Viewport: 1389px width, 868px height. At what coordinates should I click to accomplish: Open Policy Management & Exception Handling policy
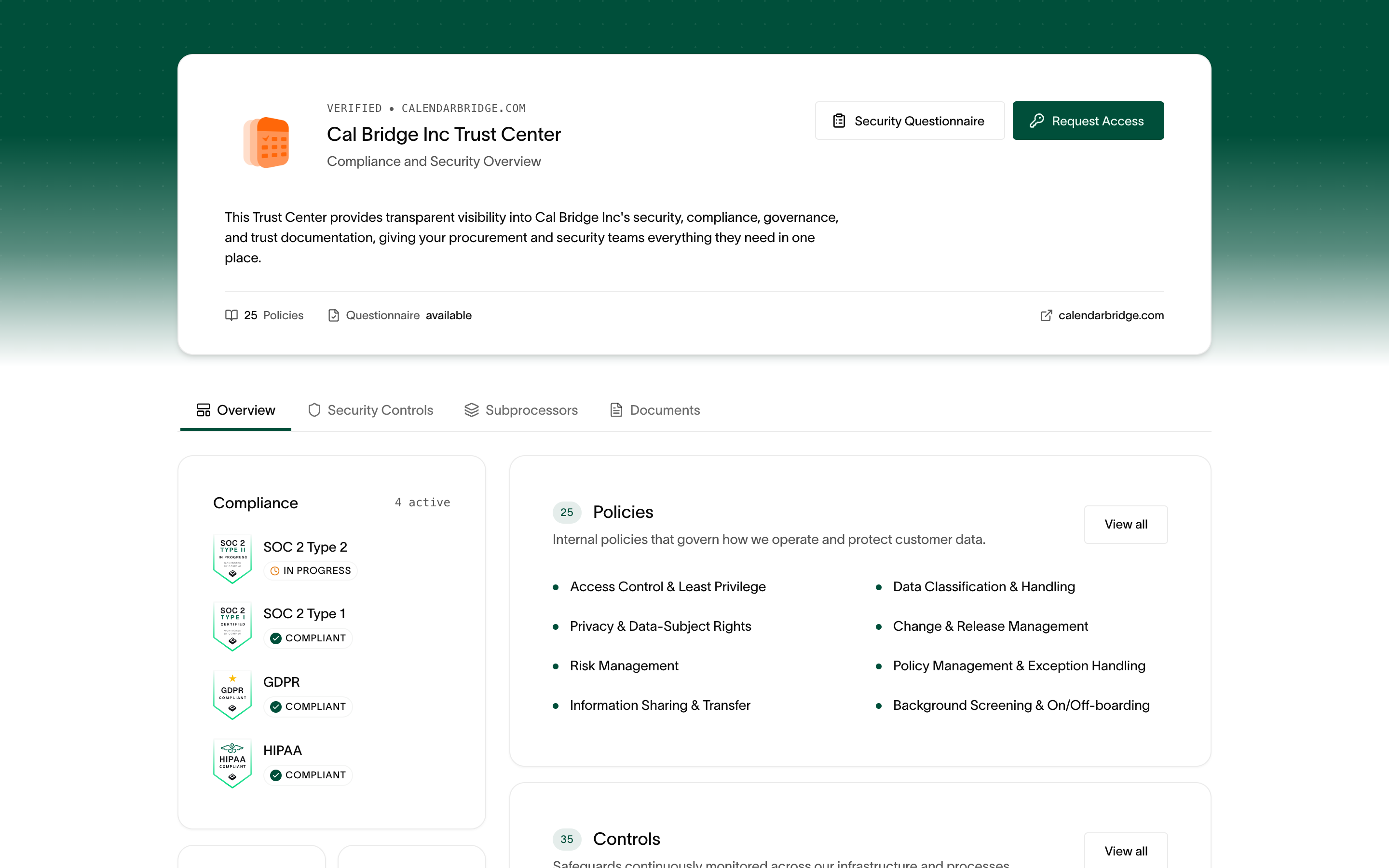[x=1019, y=666]
